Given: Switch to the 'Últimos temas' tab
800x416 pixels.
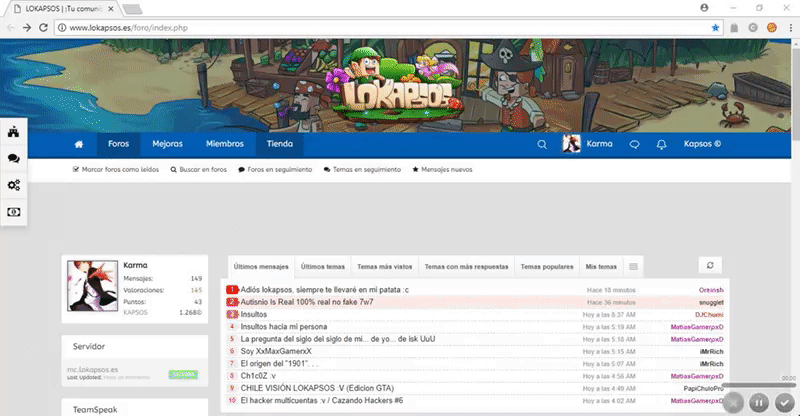Looking at the screenshot, I should [x=323, y=267].
